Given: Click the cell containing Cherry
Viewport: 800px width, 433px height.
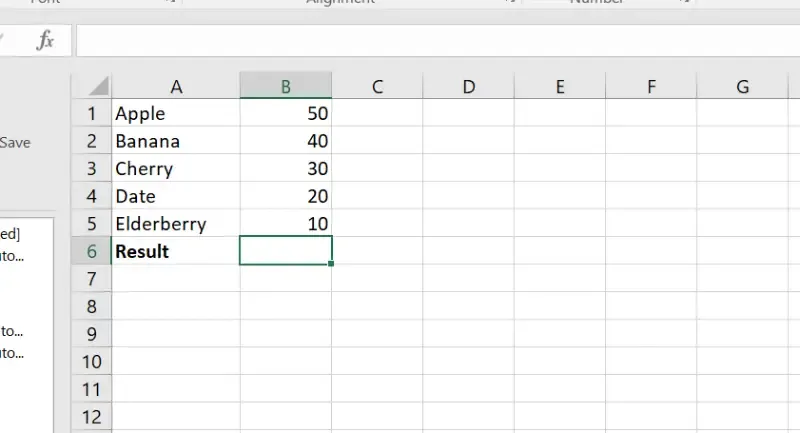Looking at the screenshot, I should (x=176, y=168).
